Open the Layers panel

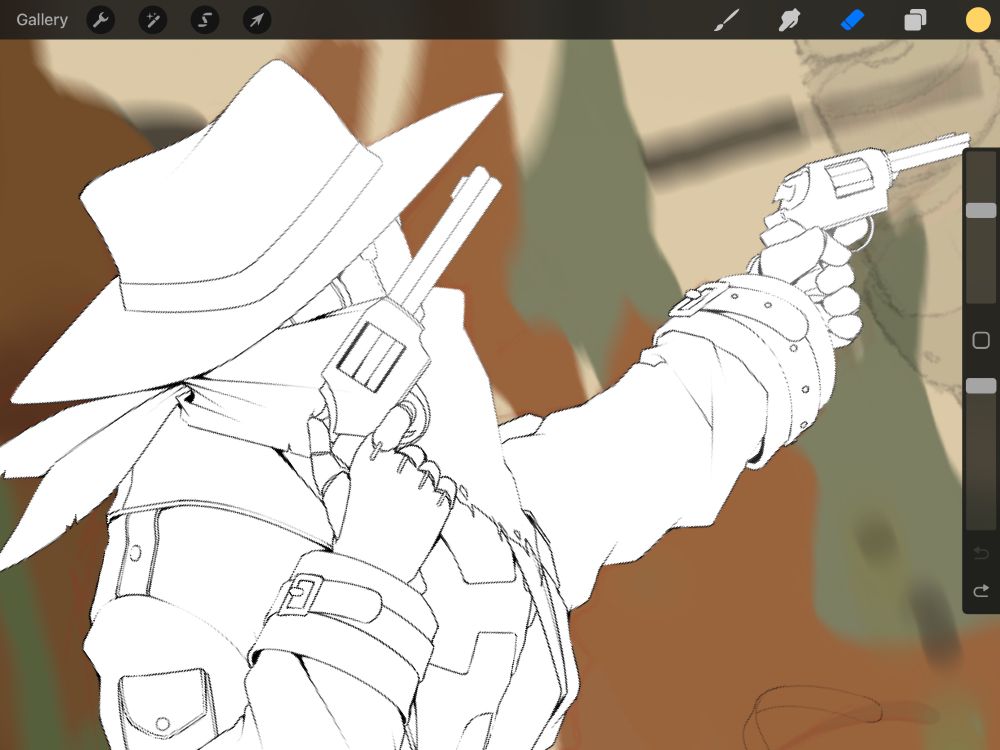click(913, 19)
